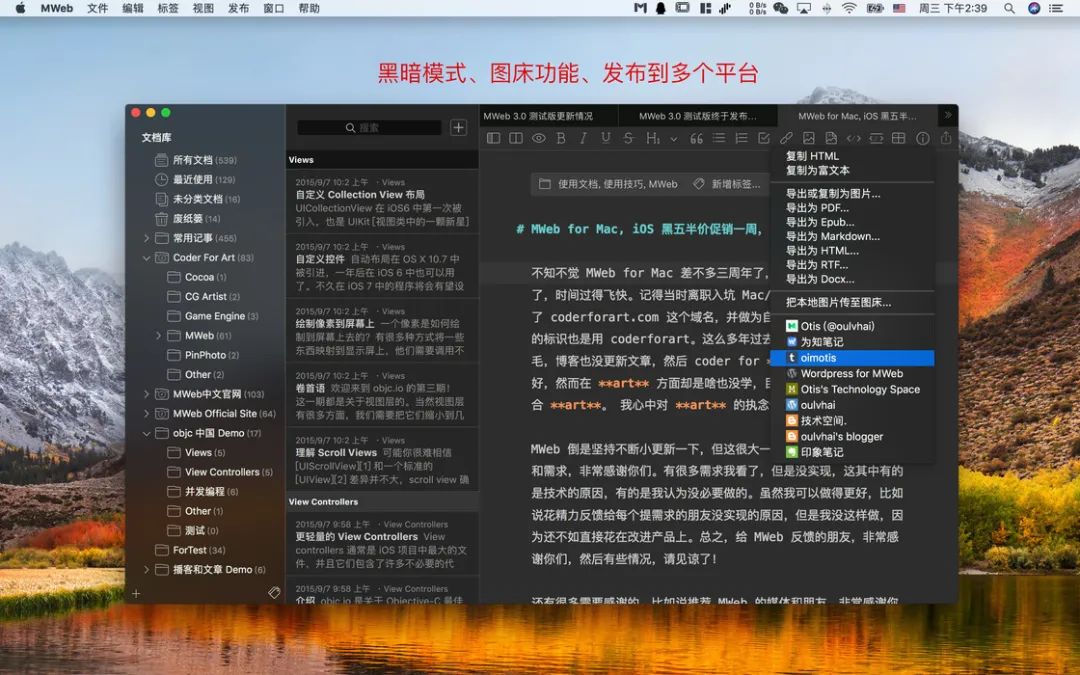
Task: Open the Apple menu
Action: 20,8
